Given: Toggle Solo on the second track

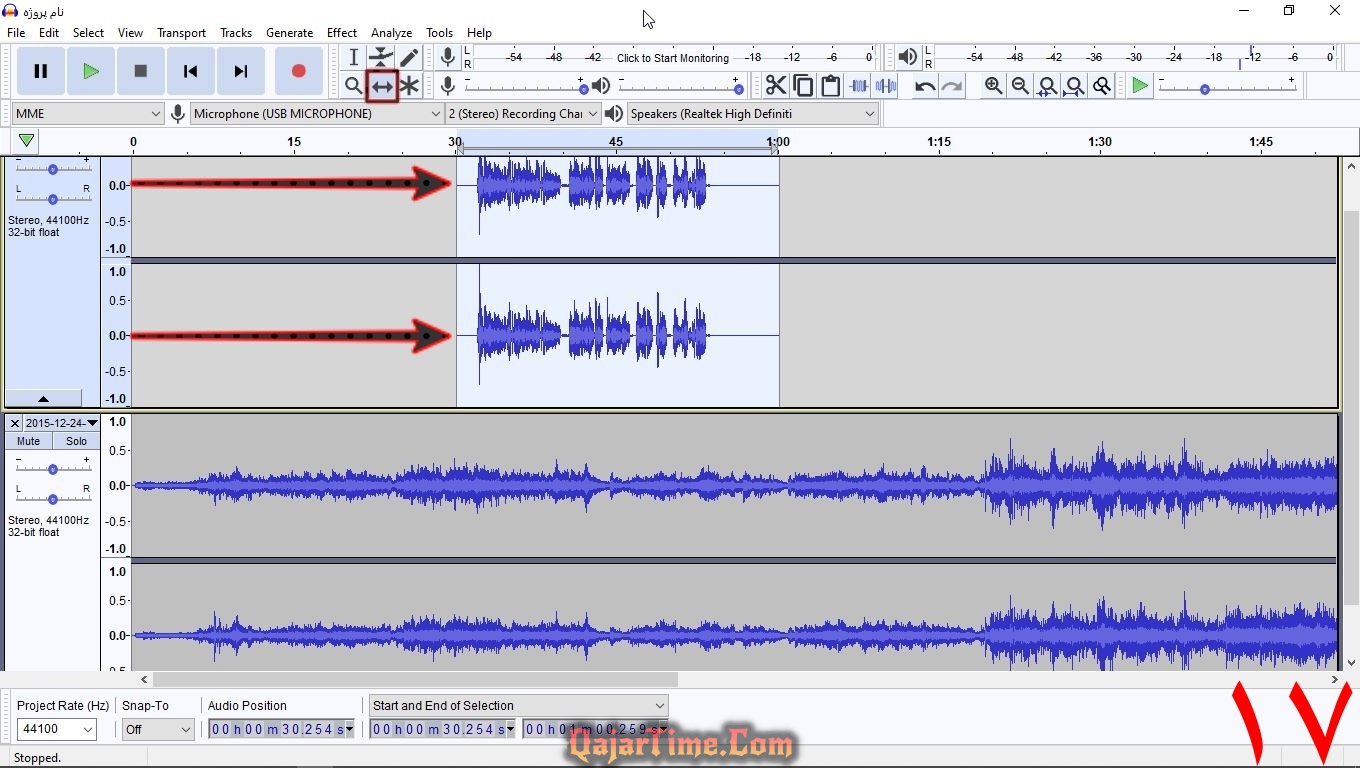Looking at the screenshot, I should coord(77,441).
